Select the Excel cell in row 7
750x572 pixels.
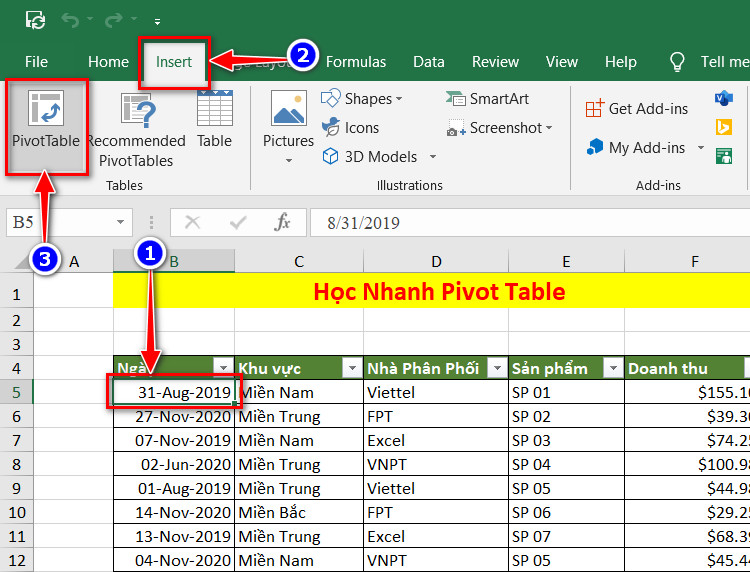click(436, 440)
